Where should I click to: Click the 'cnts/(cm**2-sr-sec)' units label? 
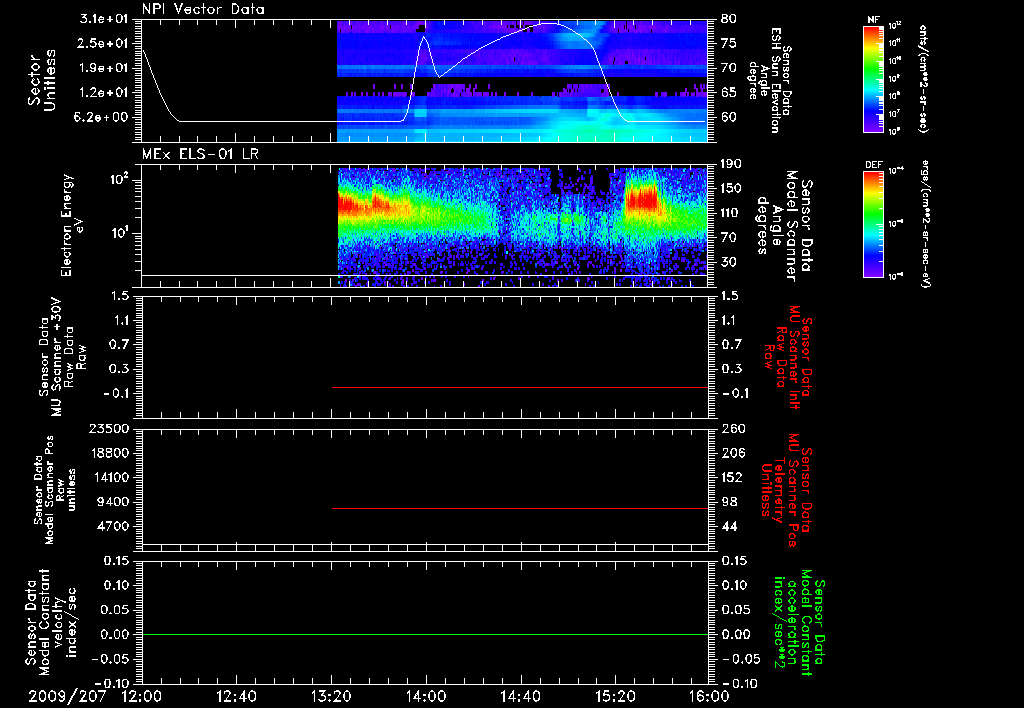(x=922, y=79)
